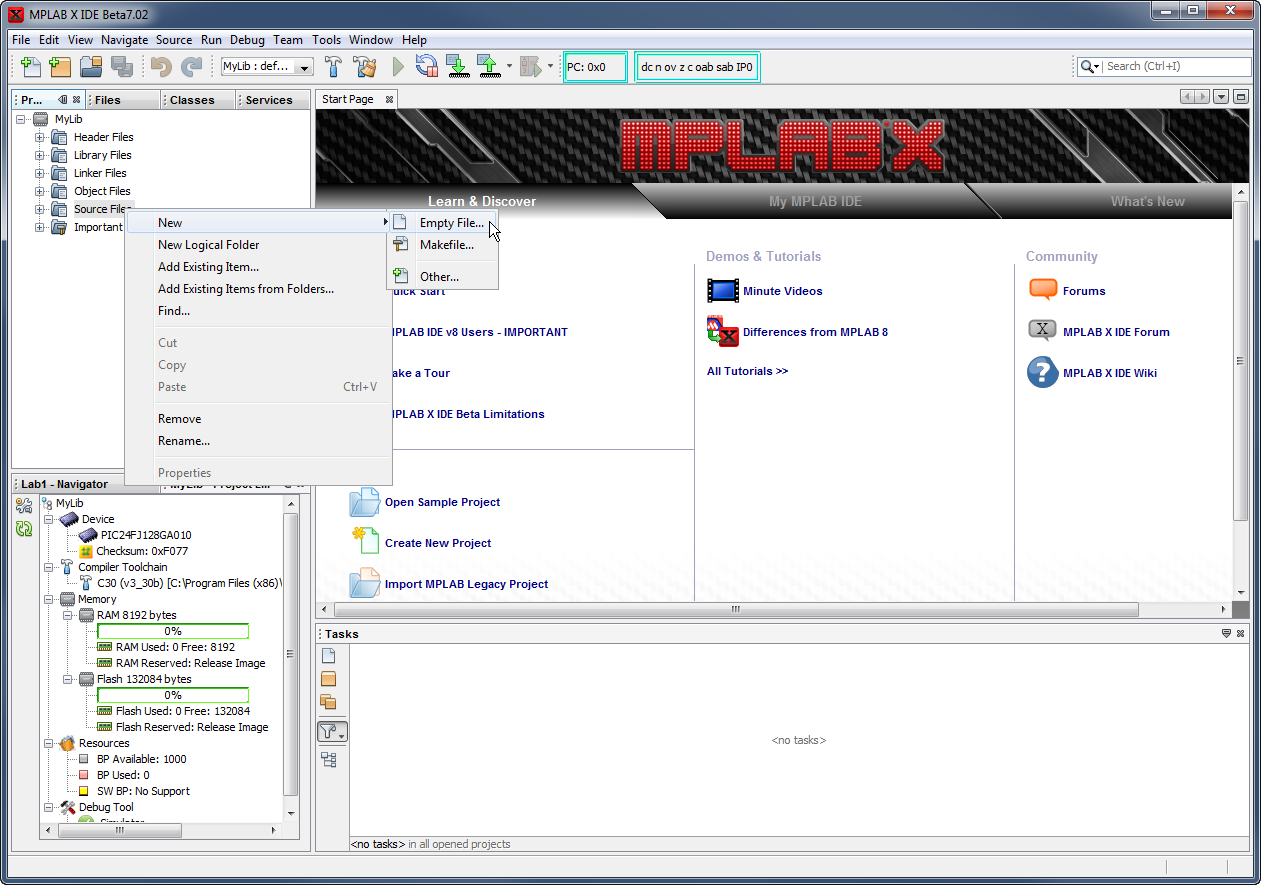This screenshot has height=885, width=1261.
Task: Click the filter icon in Tasks panel sidebar
Action: pyautogui.click(x=330, y=731)
